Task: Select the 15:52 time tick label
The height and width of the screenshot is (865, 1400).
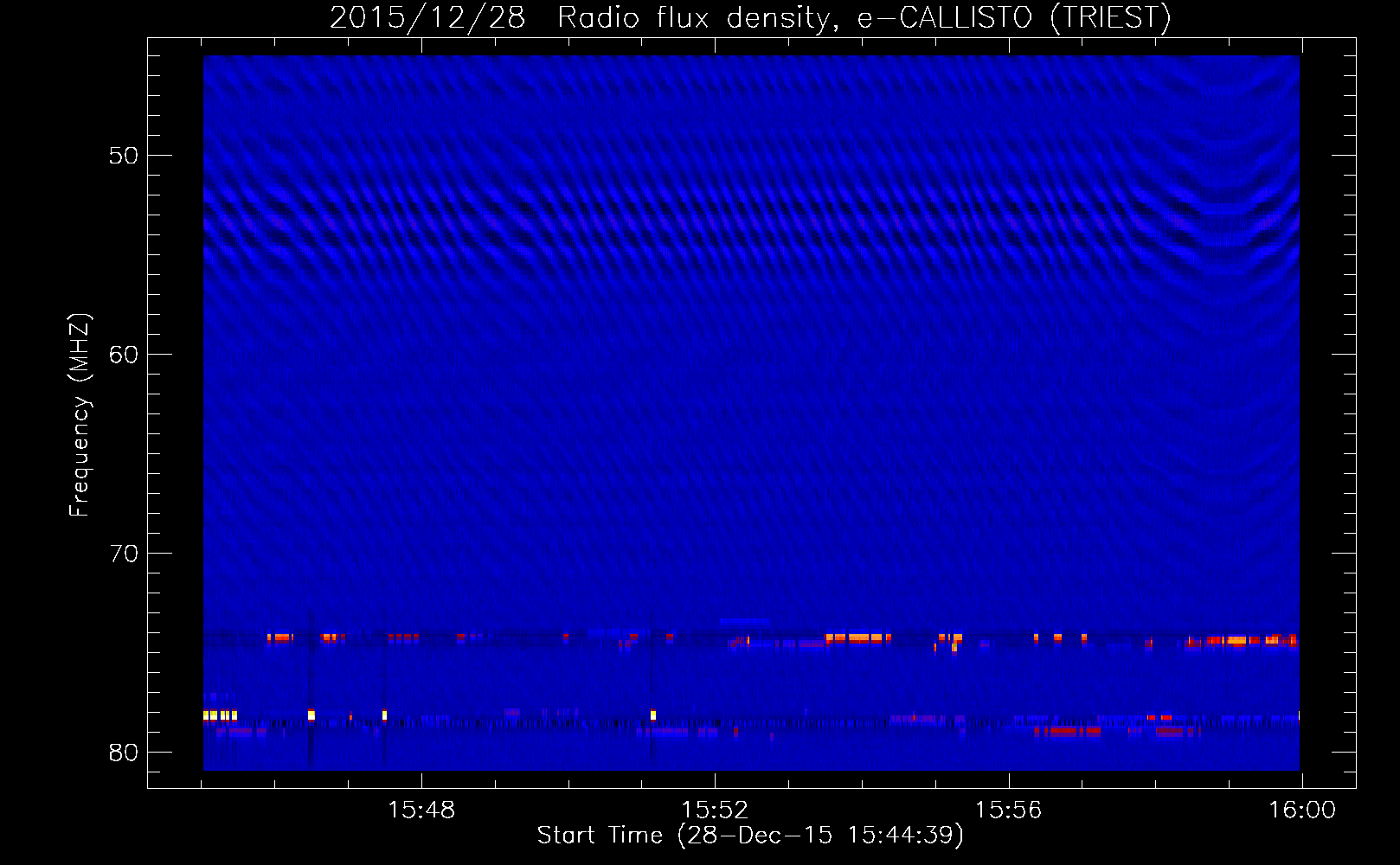Action: [x=715, y=811]
